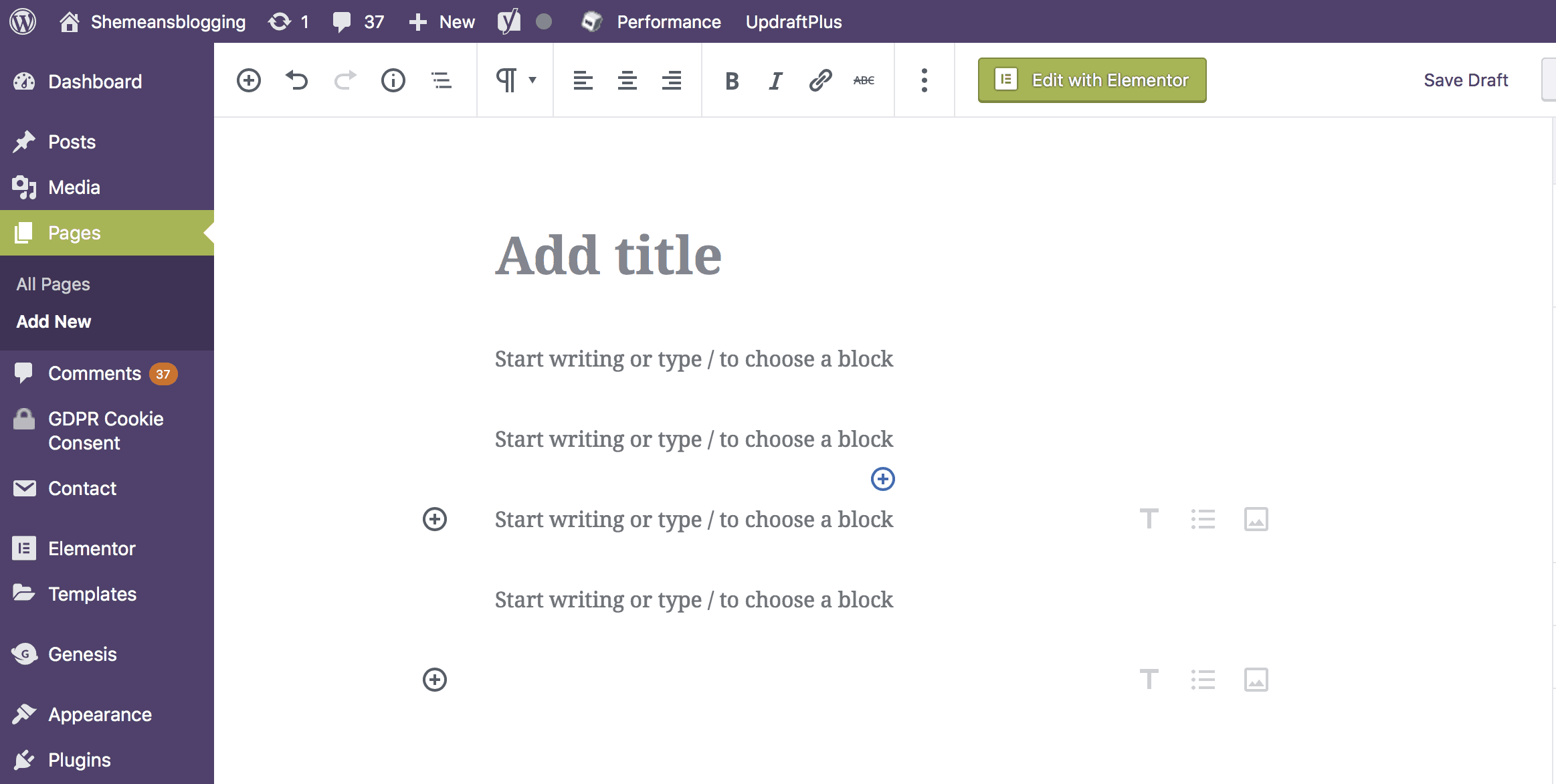
Task: Open more block options menu
Action: point(925,80)
